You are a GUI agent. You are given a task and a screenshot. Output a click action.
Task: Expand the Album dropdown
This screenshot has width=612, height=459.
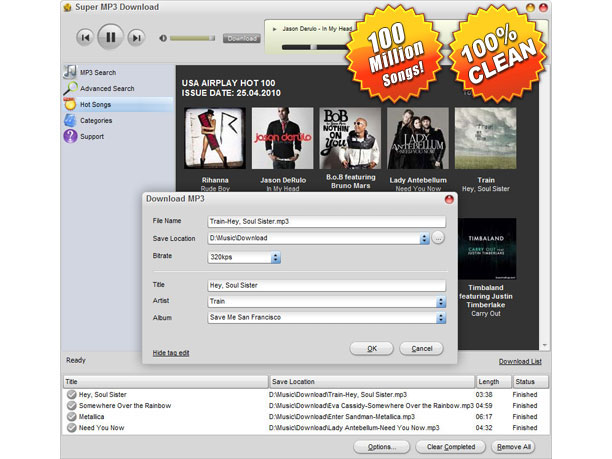[441, 318]
